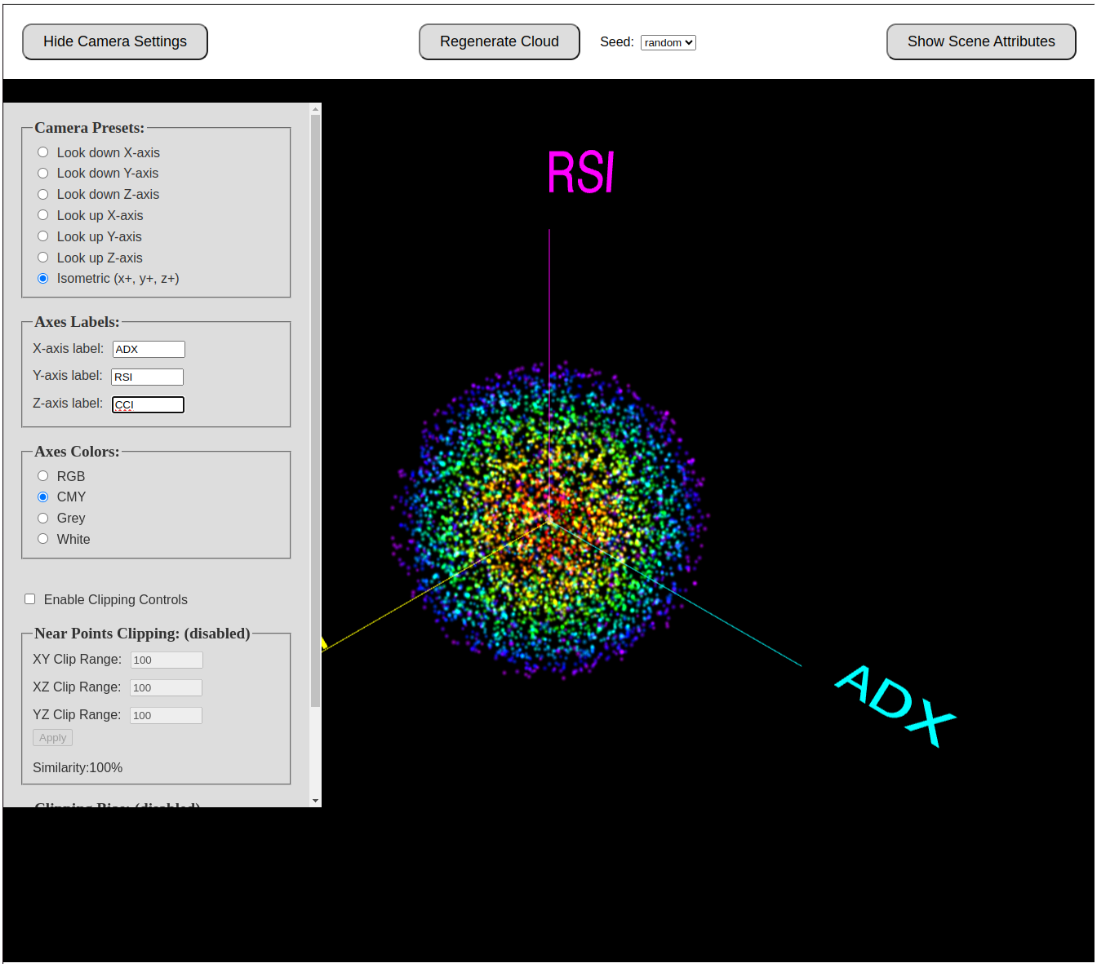Select the Isometric camera preset

tap(43, 279)
